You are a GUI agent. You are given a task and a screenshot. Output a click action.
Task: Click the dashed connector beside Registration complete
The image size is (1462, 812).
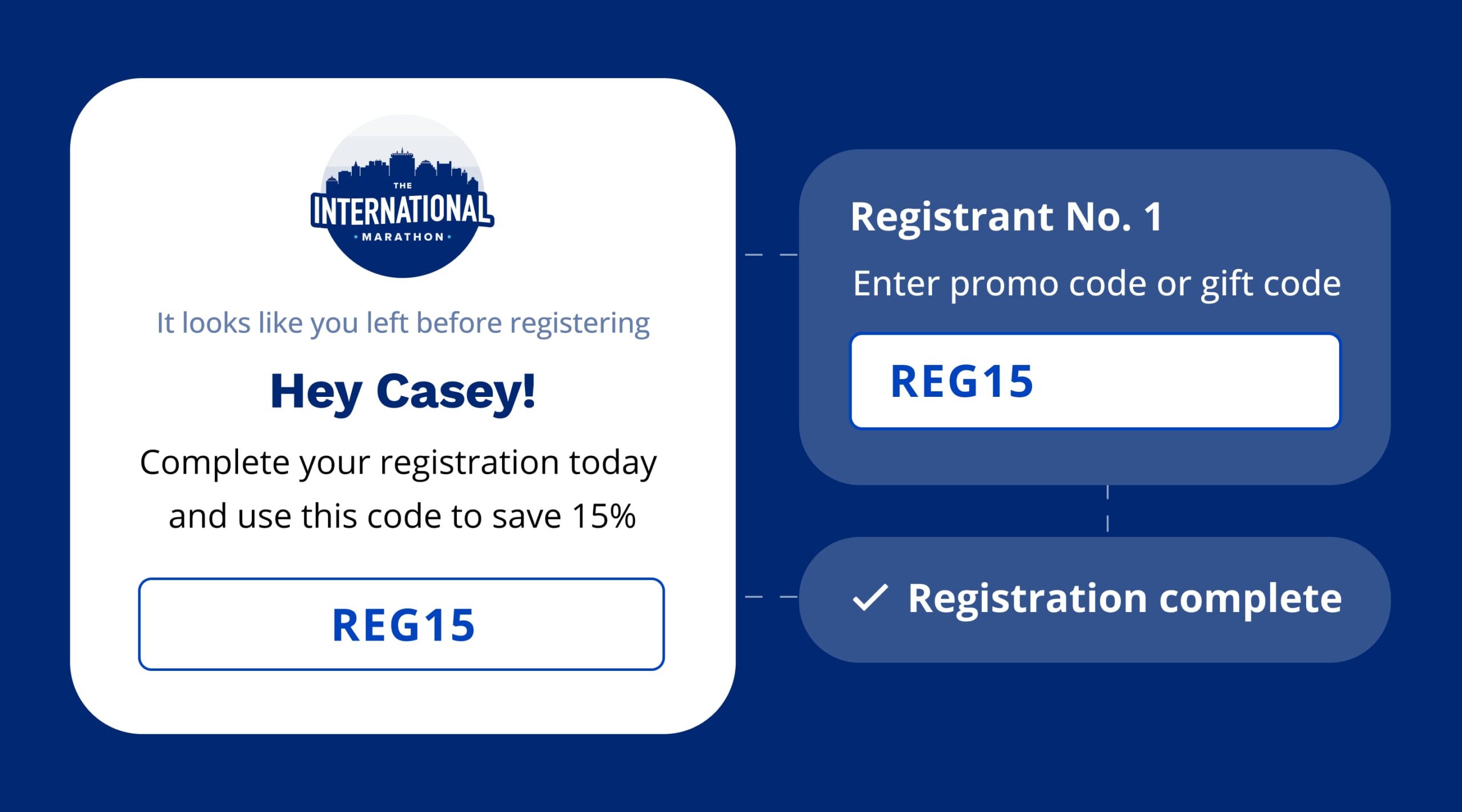point(771,597)
